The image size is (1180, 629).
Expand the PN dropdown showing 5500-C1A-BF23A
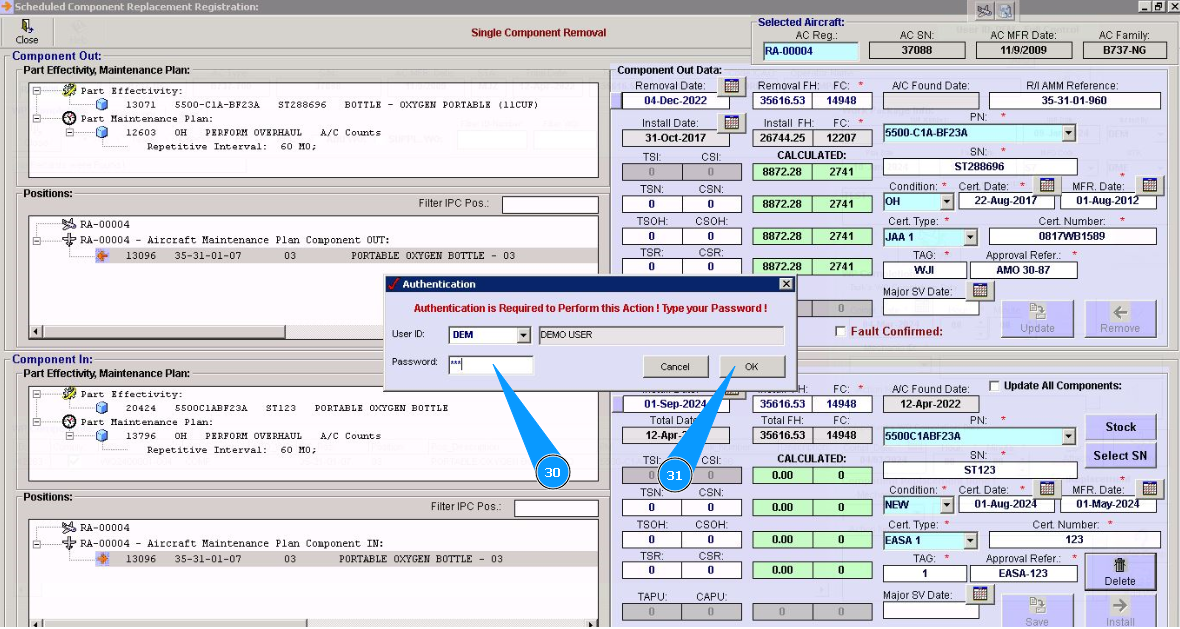[1068, 133]
